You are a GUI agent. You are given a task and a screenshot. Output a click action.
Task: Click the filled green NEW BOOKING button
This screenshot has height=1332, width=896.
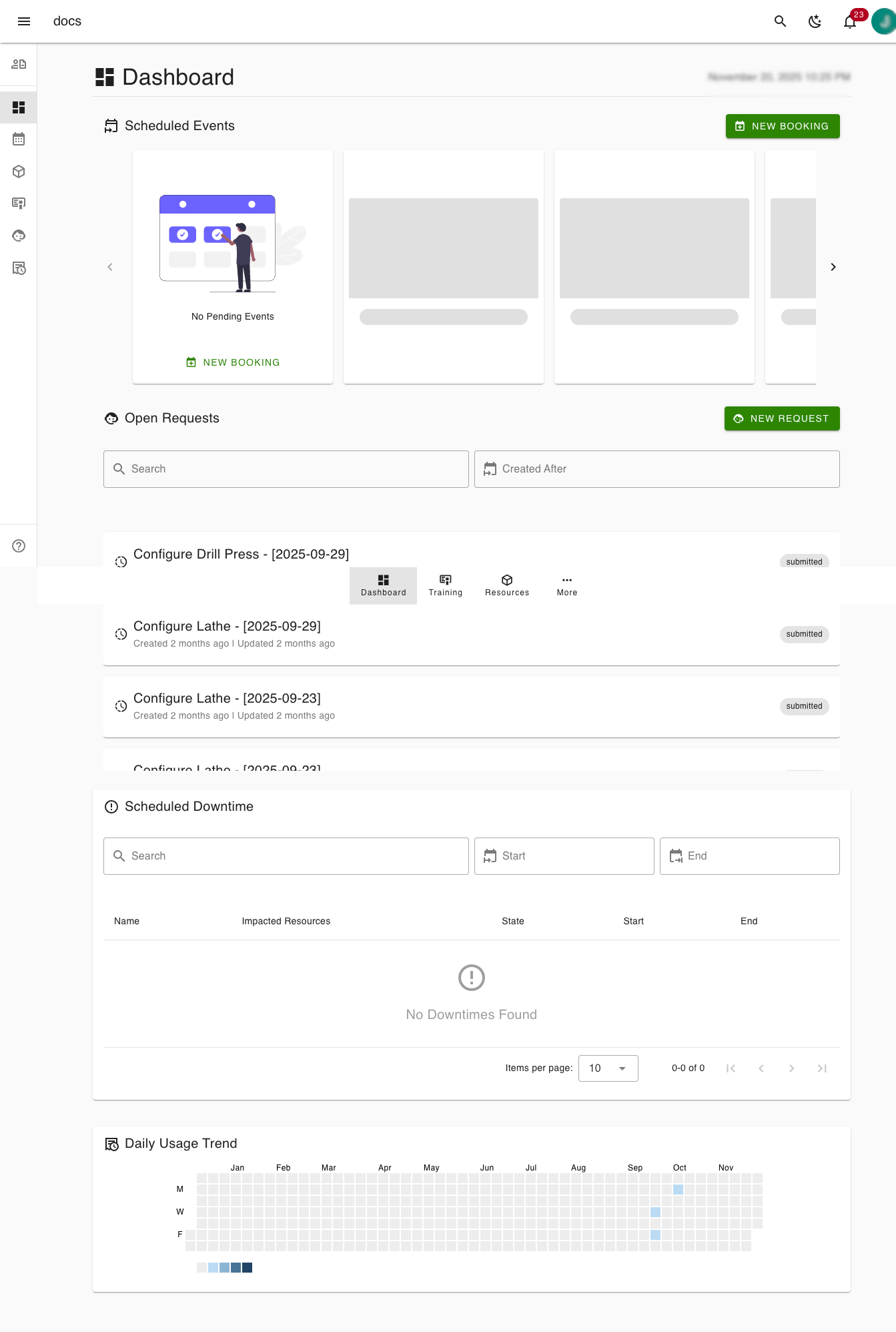783,126
